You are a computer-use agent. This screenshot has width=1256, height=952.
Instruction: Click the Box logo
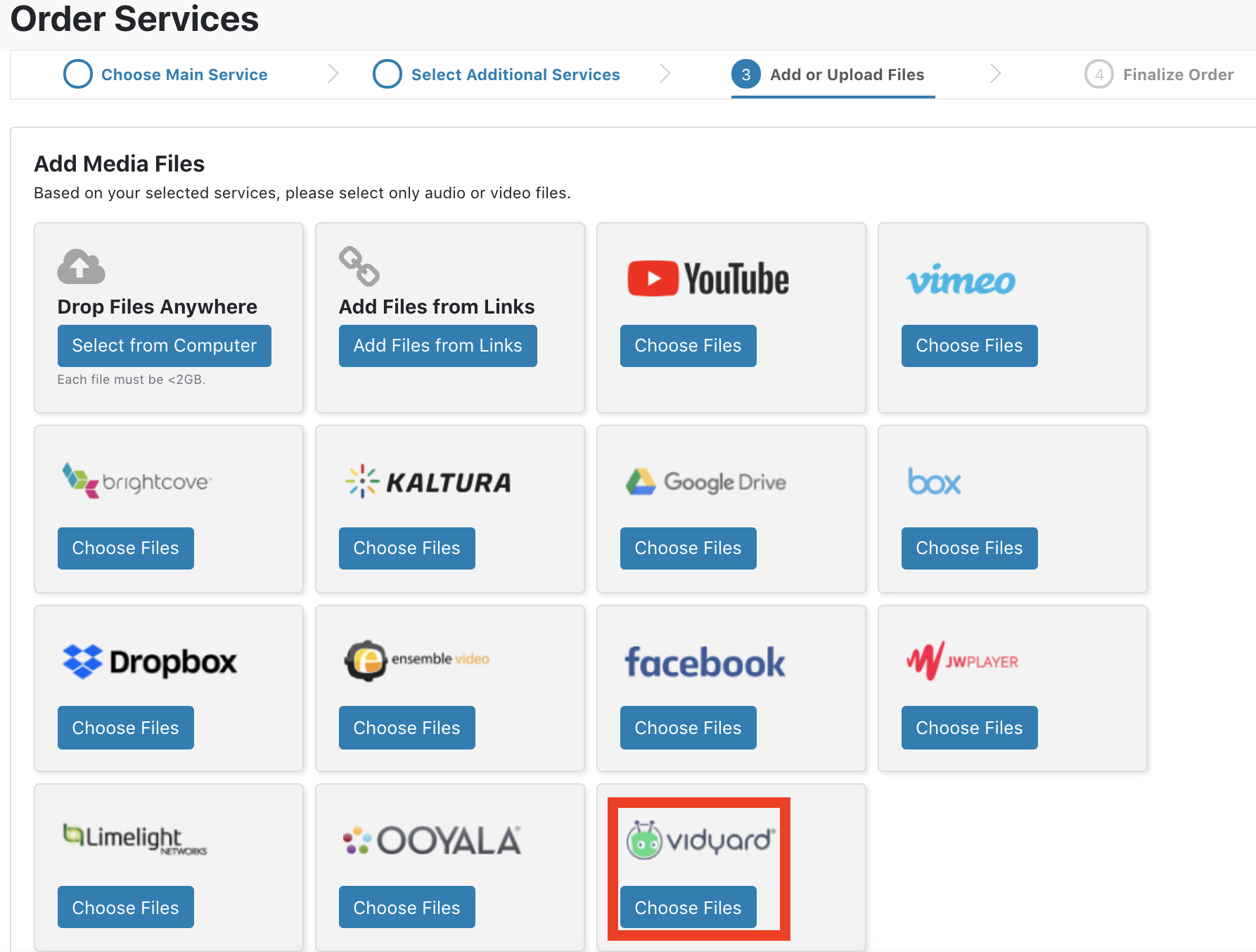pos(934,482)
